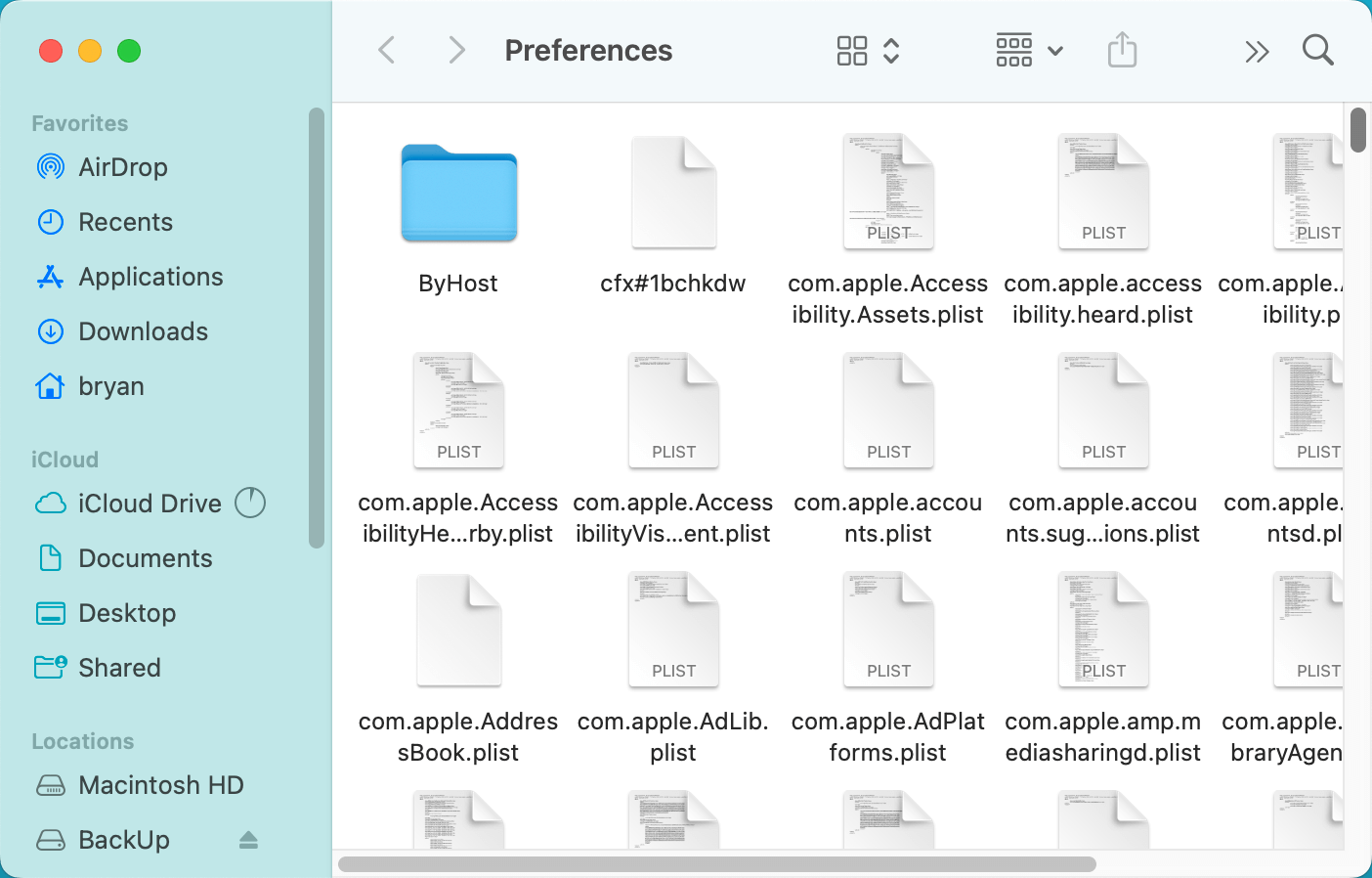Select Downloads in Favorites
This screenshot has height=878, width=1372.
[143, 331]
